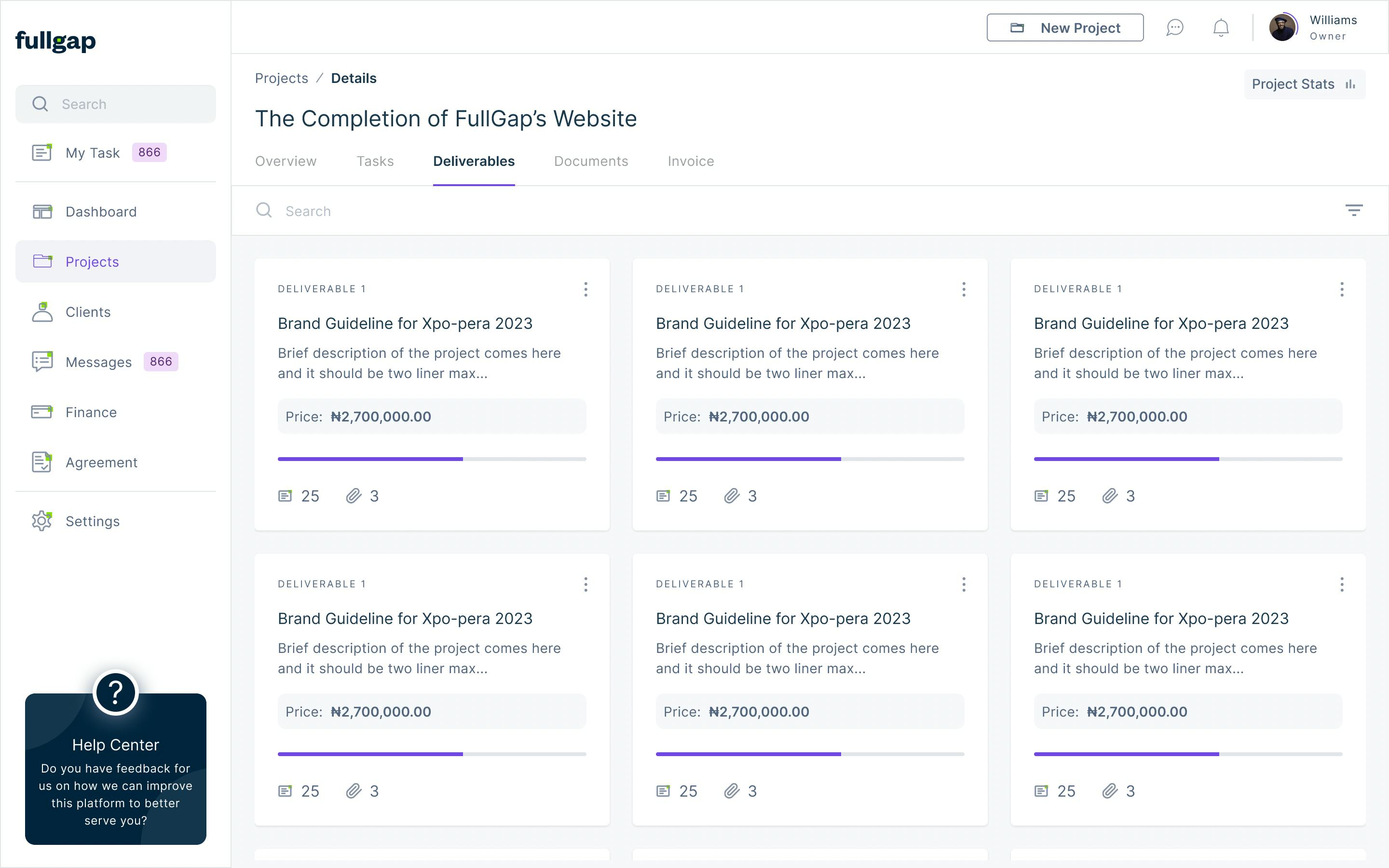Viewport: 1389px width, 868px height.
Task: Switch to the Invoice tab
Action: 691,162
